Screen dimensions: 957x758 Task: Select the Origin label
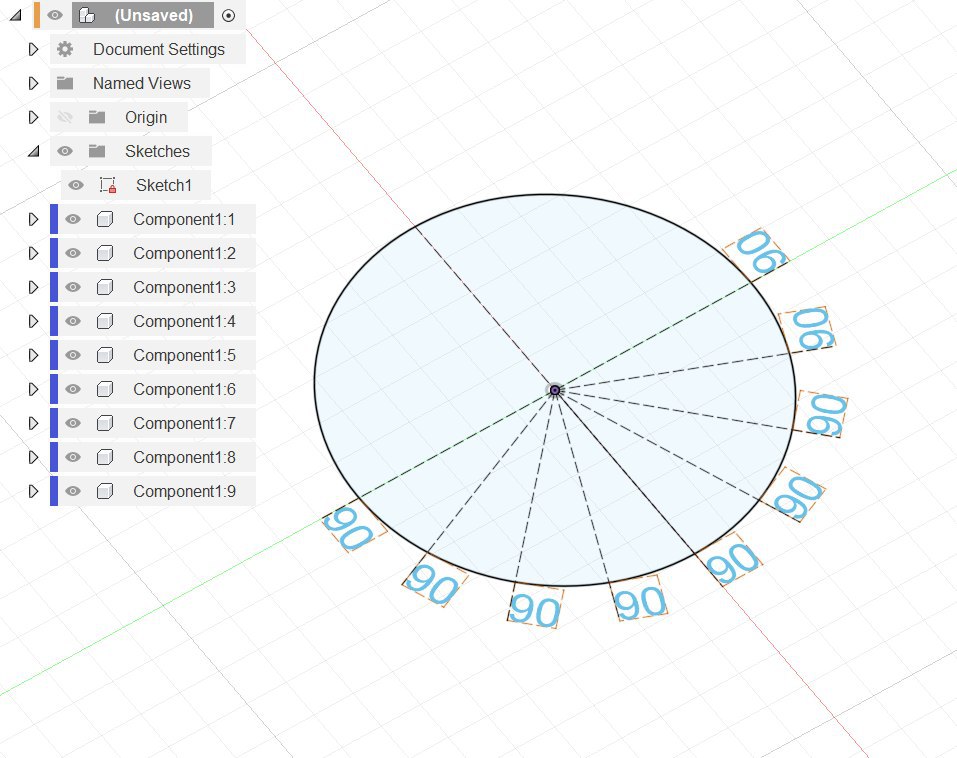click(146, 117)
